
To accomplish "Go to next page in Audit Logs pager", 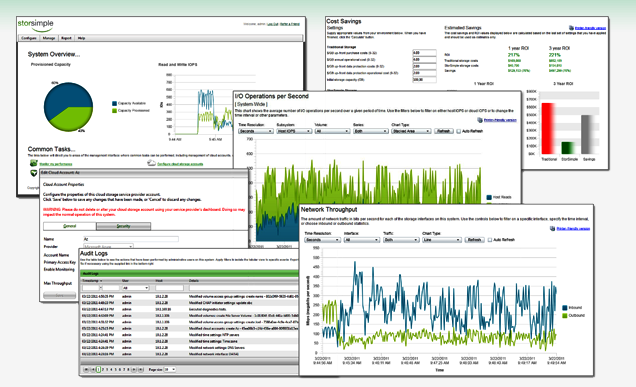I will coord(135,370).
